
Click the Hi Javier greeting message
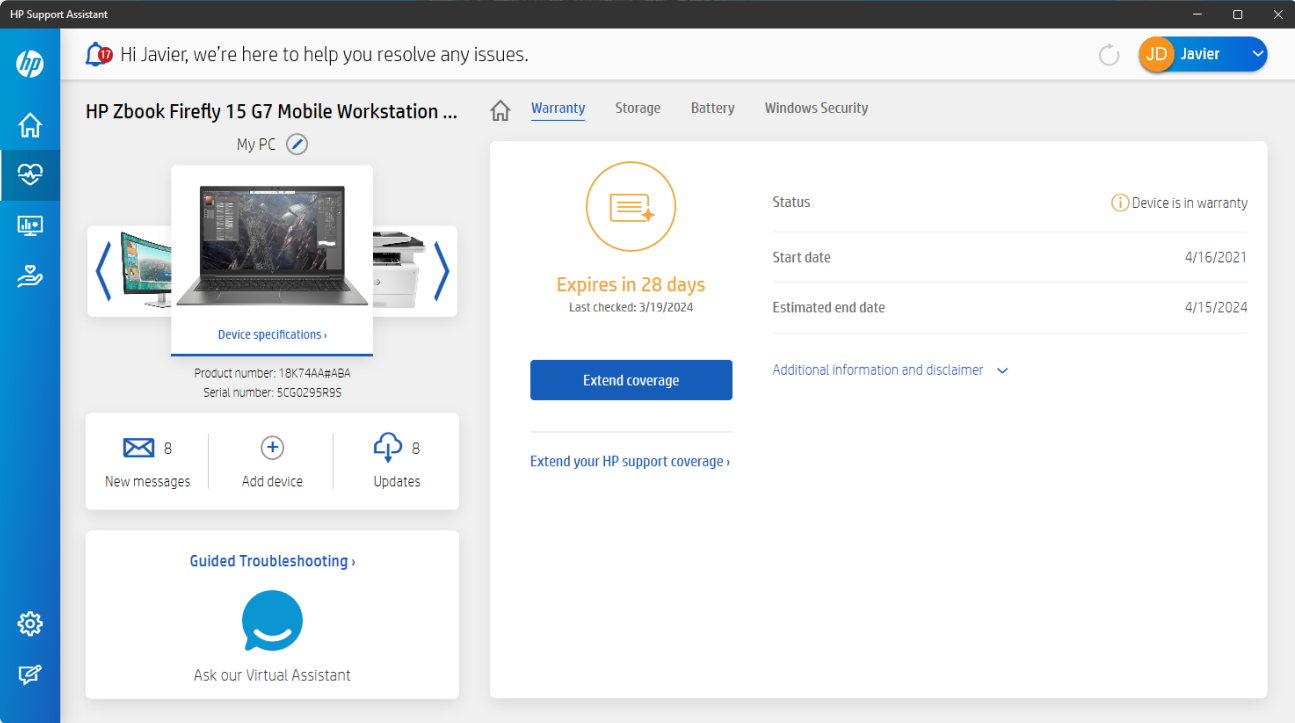[x=324, y=54]
